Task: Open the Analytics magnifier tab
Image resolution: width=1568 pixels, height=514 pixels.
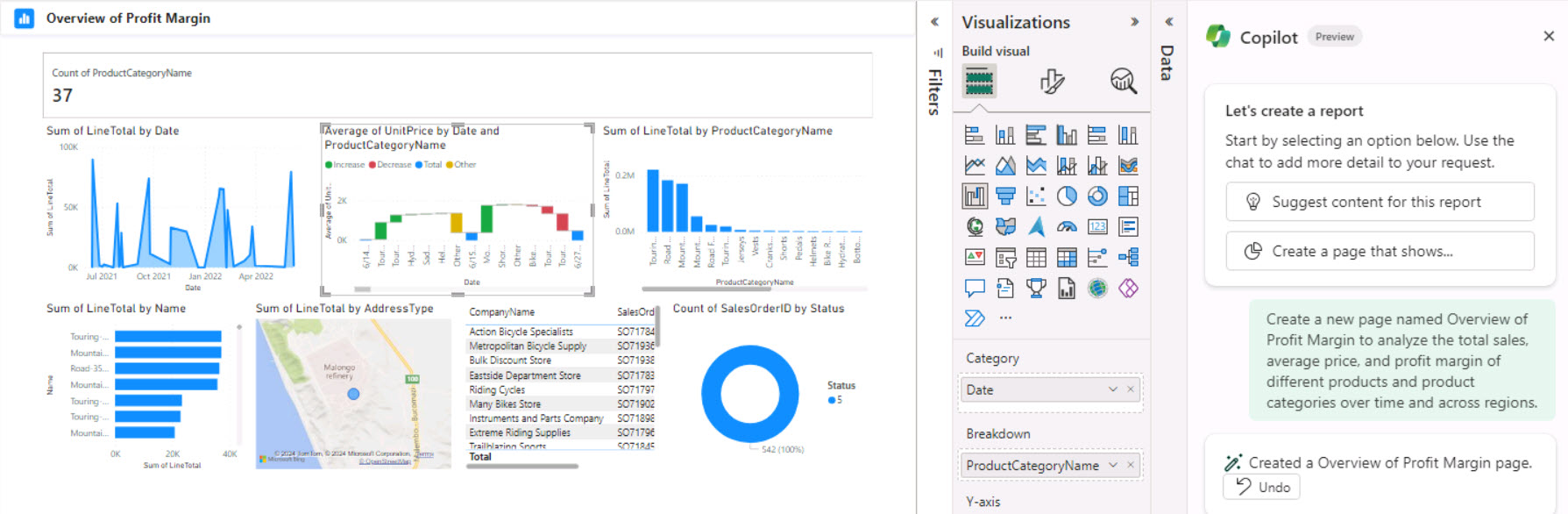Action: click(1123, 82)
